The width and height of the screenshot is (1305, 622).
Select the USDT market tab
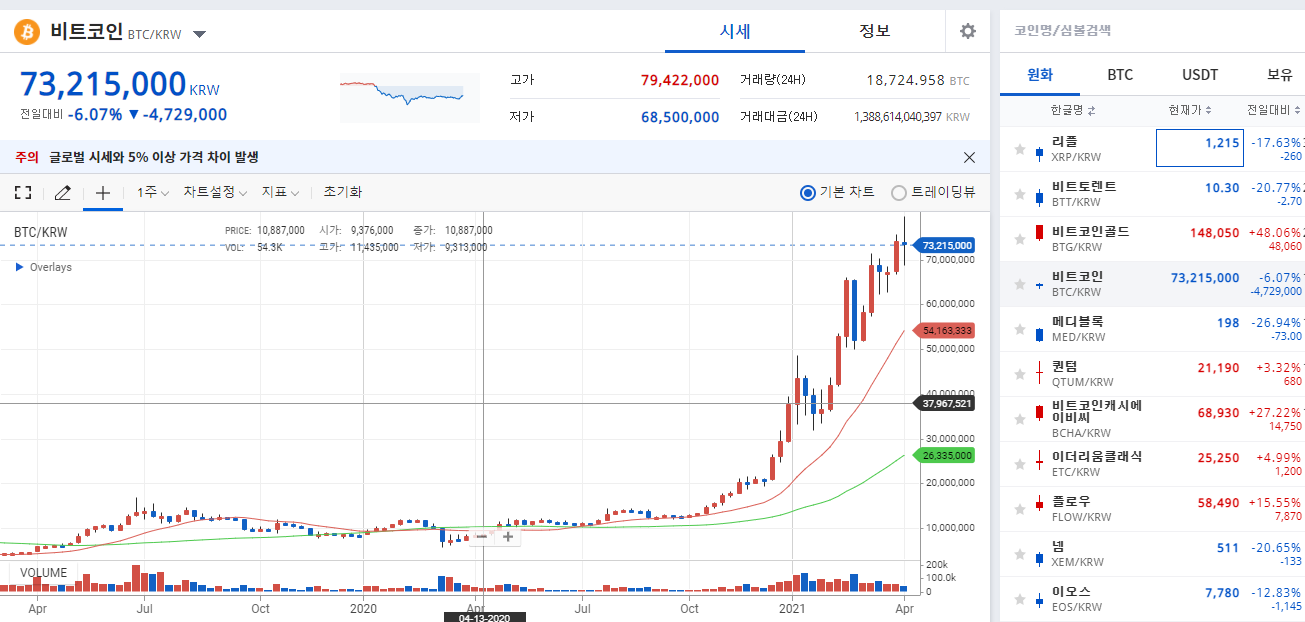pyautogui.click(x=1200, y=74)
